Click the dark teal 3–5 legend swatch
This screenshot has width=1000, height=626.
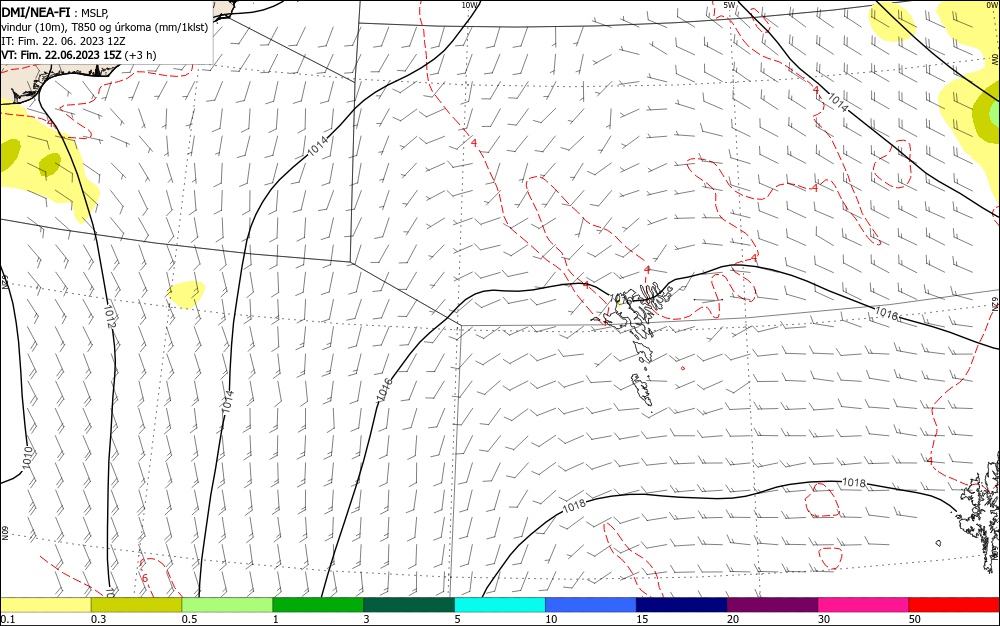(409, 605)
